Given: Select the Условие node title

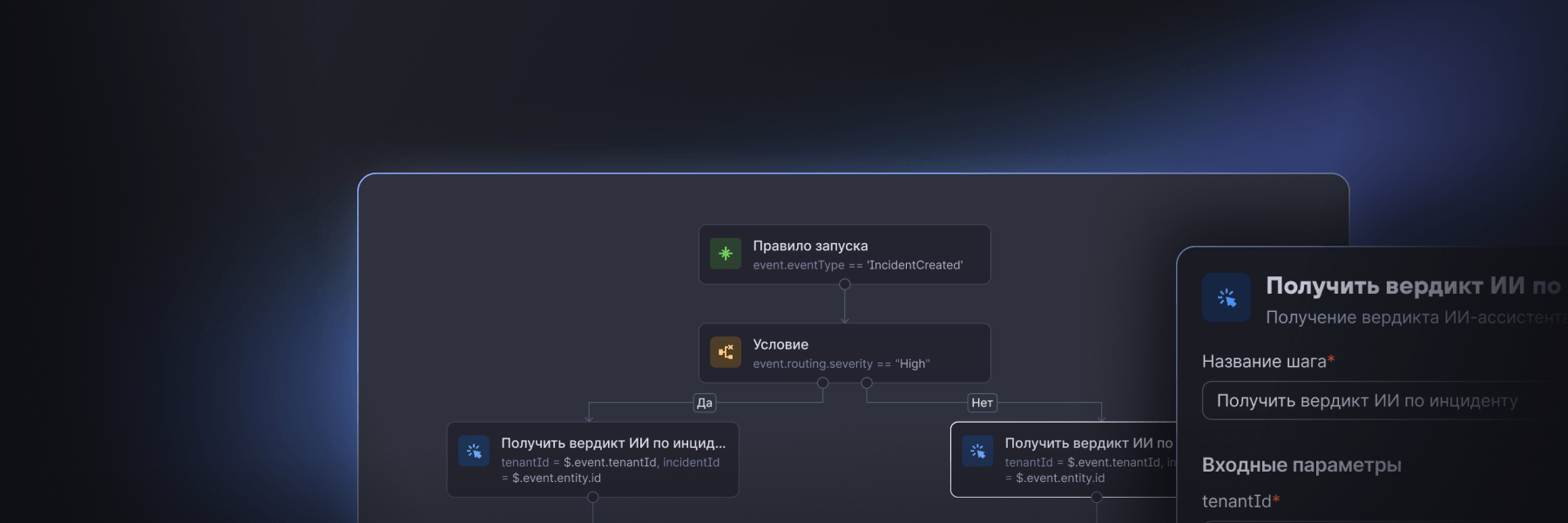Looking at the screenshot, I should tap(781, 344).
